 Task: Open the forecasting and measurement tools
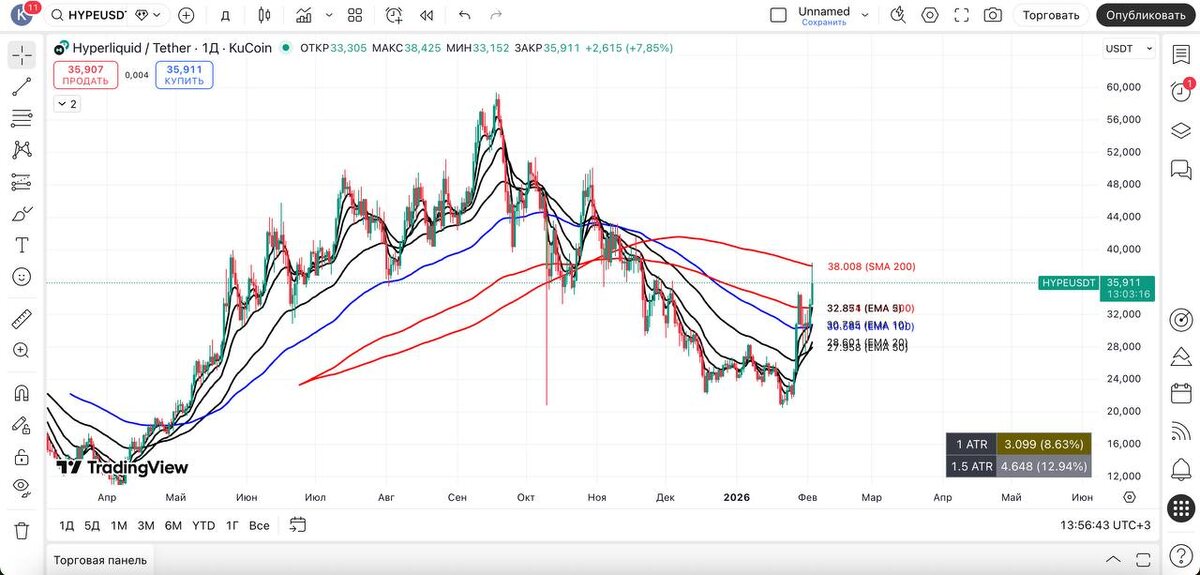[x=22, y=182]
